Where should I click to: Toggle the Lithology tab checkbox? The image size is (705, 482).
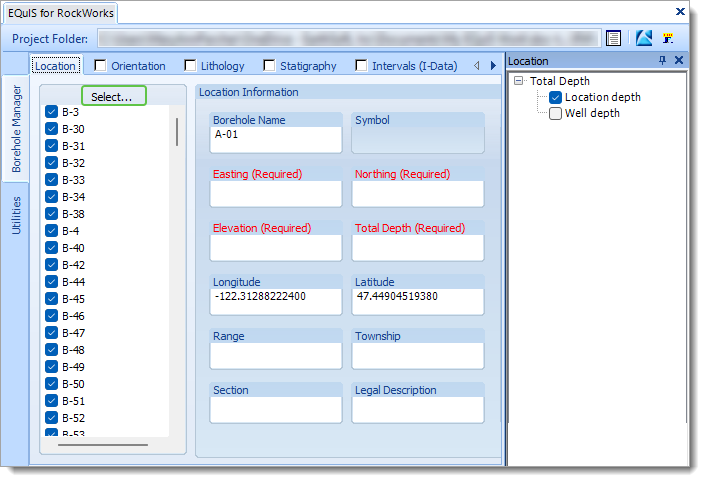point(190,66)
